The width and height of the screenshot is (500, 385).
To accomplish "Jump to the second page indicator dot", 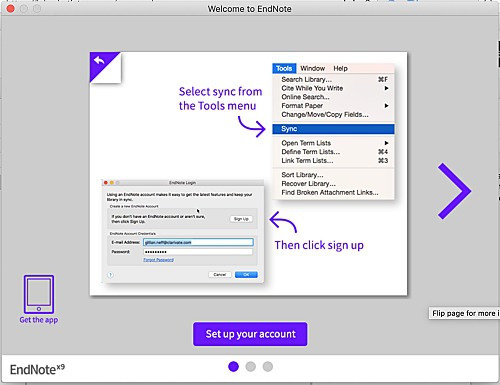I will 251,367.
